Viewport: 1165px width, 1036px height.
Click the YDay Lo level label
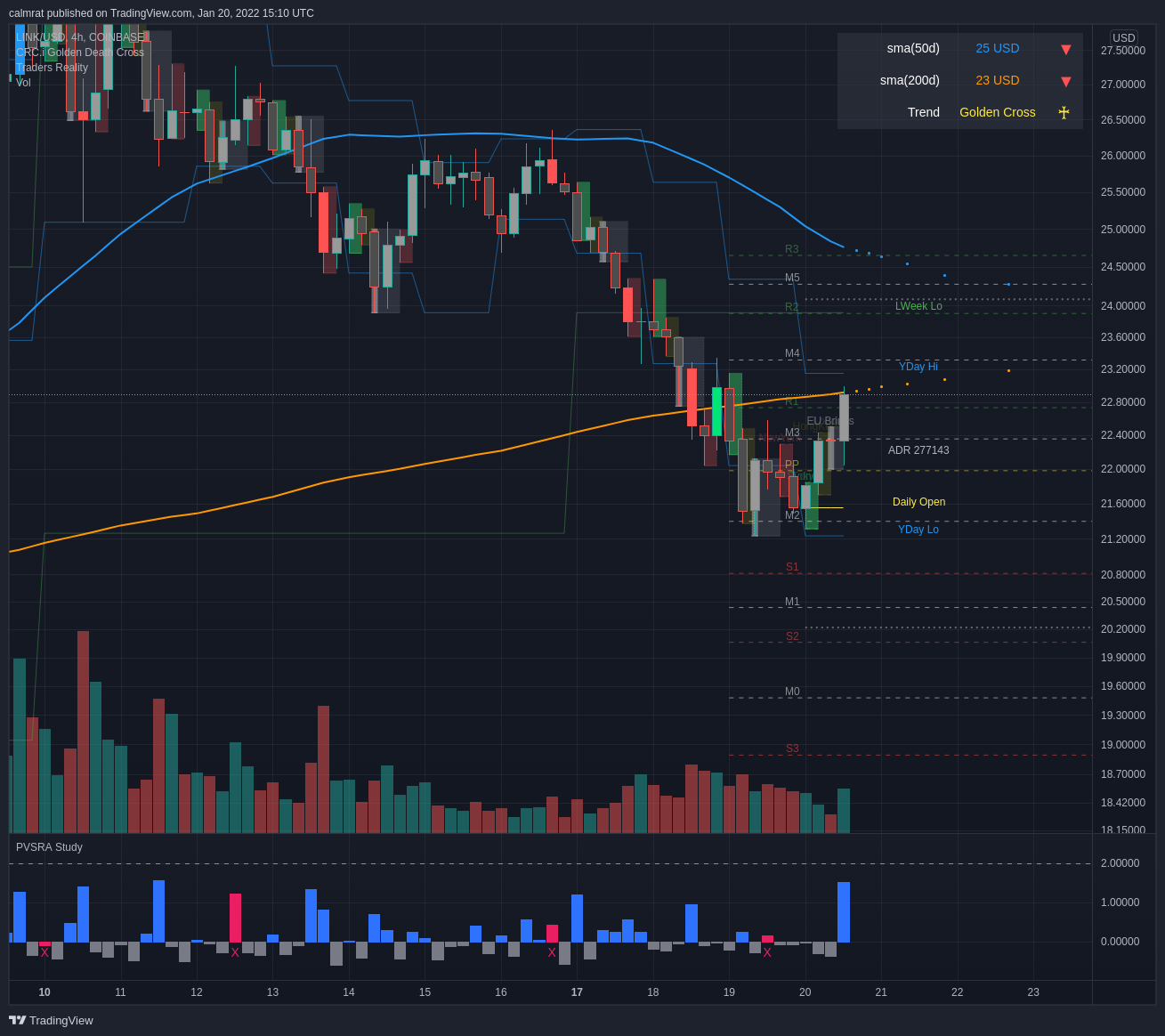(x=918, y=530)
